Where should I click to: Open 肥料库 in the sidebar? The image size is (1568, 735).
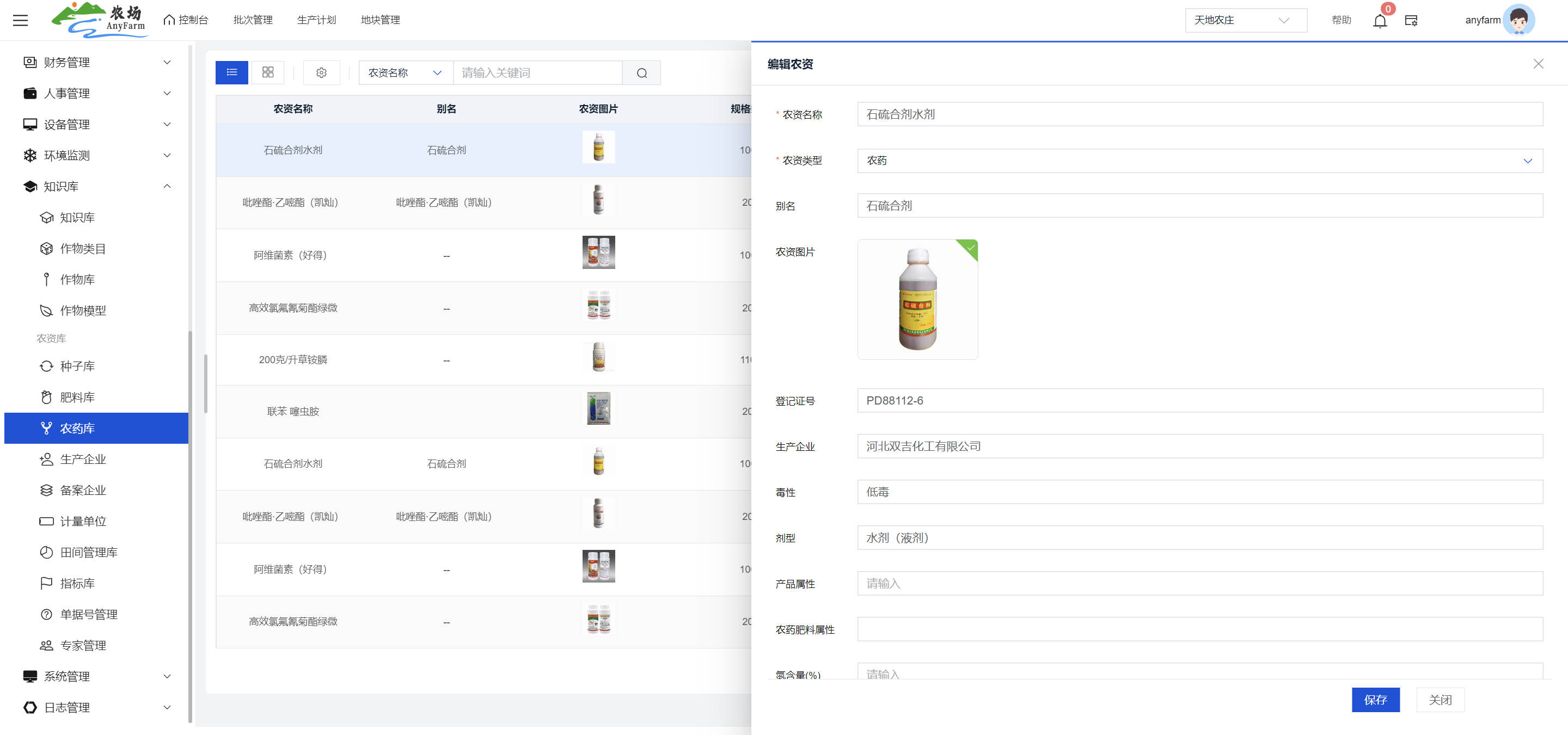point(77,397)
